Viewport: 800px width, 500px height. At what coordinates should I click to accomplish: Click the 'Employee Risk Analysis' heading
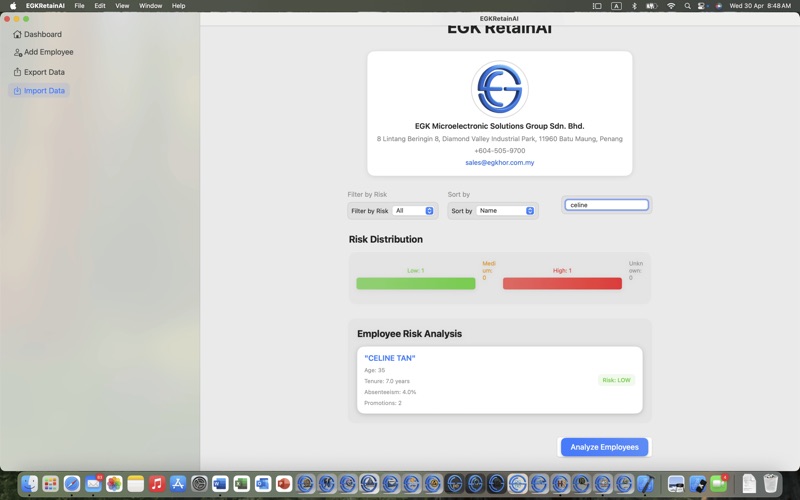pyautogui.click(x=409, y=334)
